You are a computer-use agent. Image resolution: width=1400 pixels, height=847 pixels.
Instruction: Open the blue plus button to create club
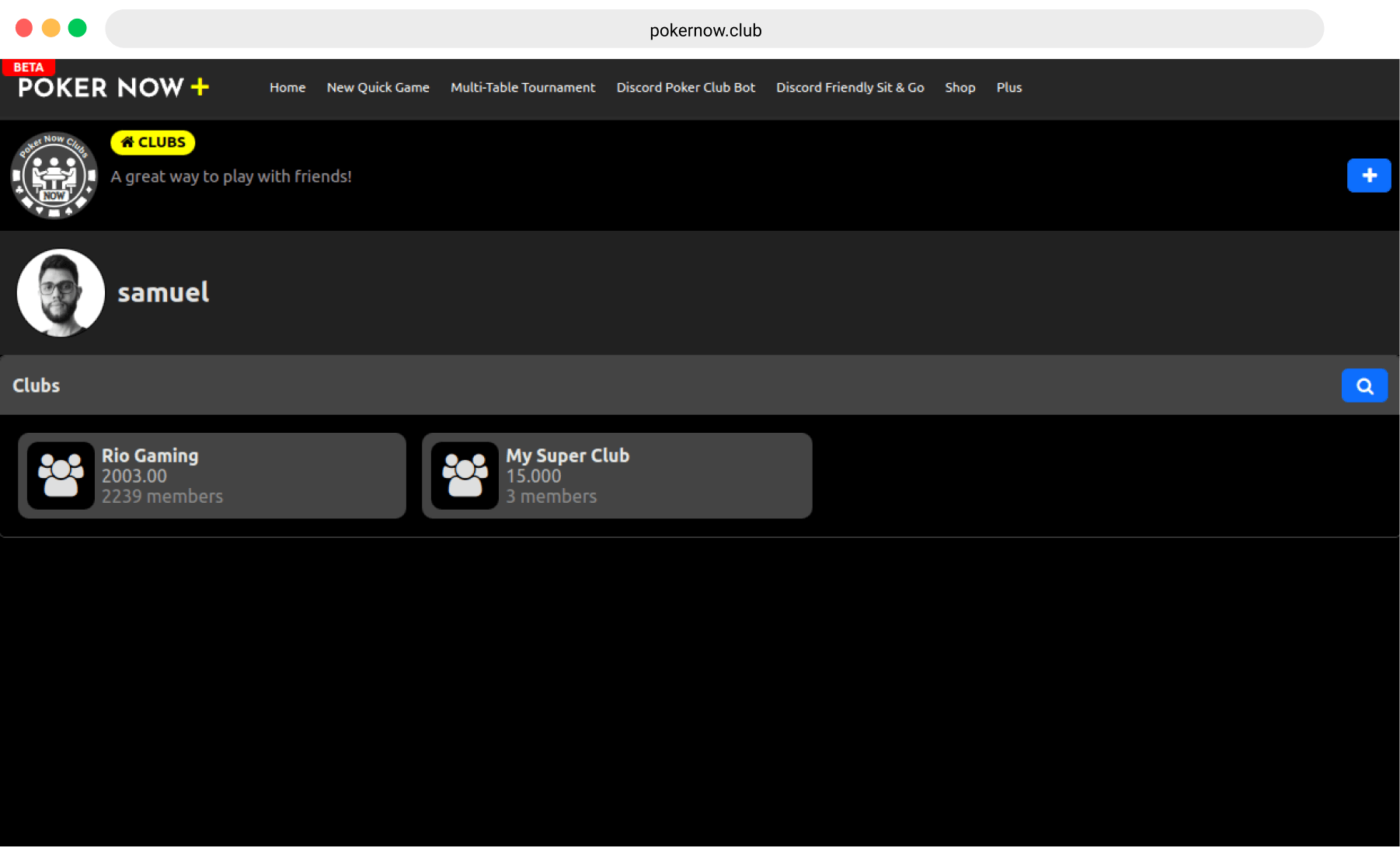point(1369,176)
